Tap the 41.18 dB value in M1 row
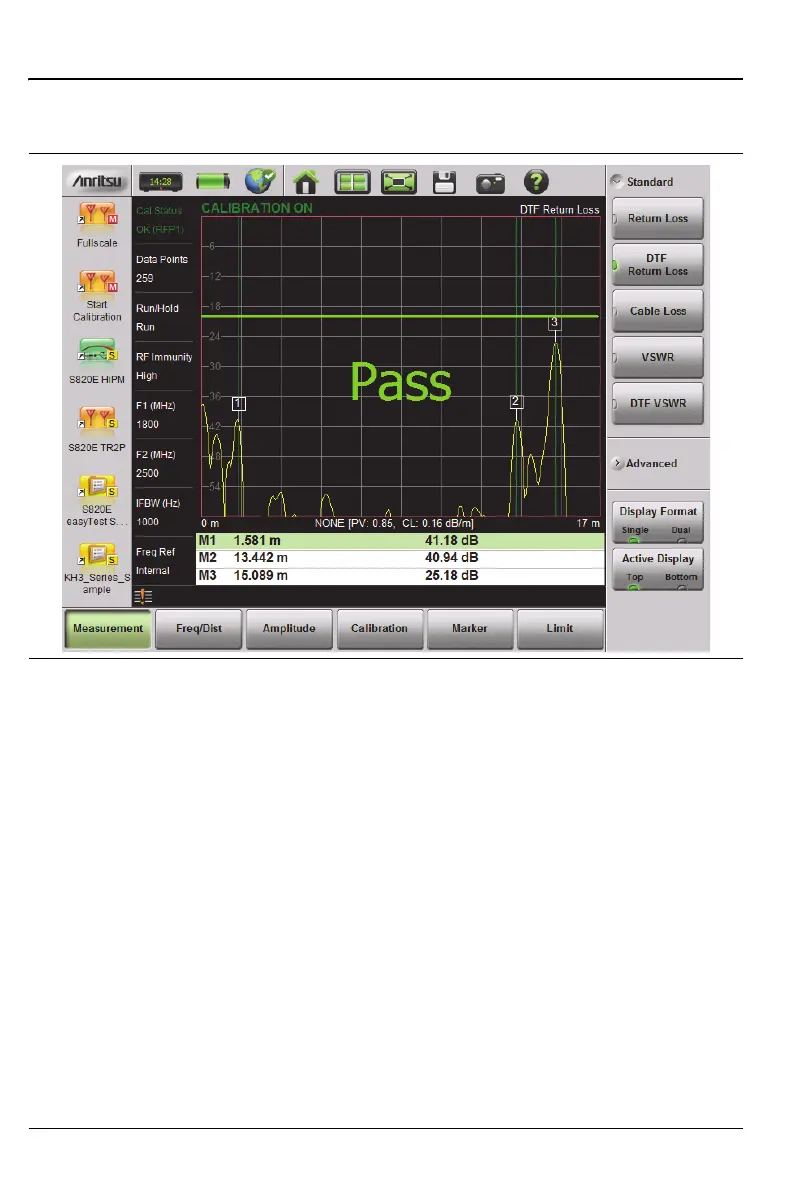This screenshot has width=792, height=1192. (x=451, y=541)
